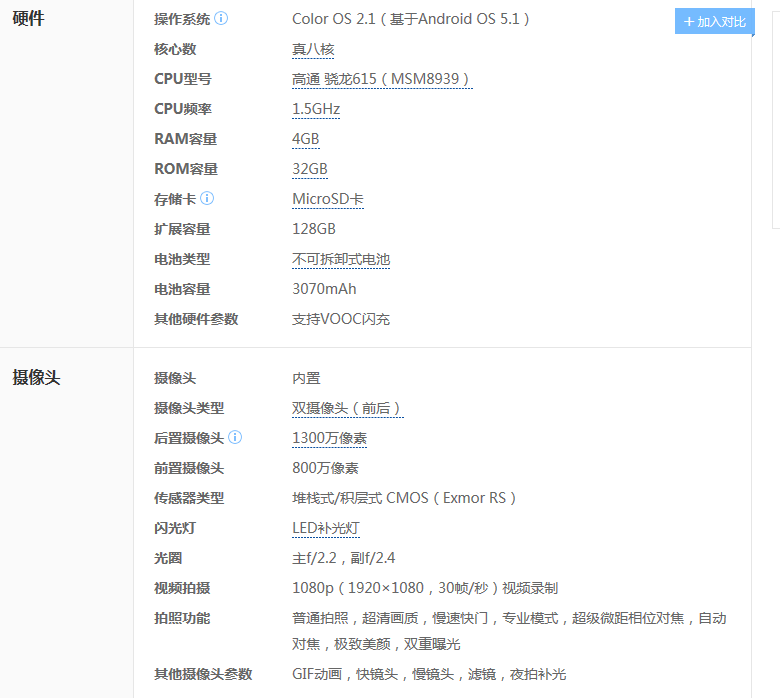Click the 摄像头 section heading
Image resolution: width=780 pixels, height=698 pixels.
coord(36,378)
